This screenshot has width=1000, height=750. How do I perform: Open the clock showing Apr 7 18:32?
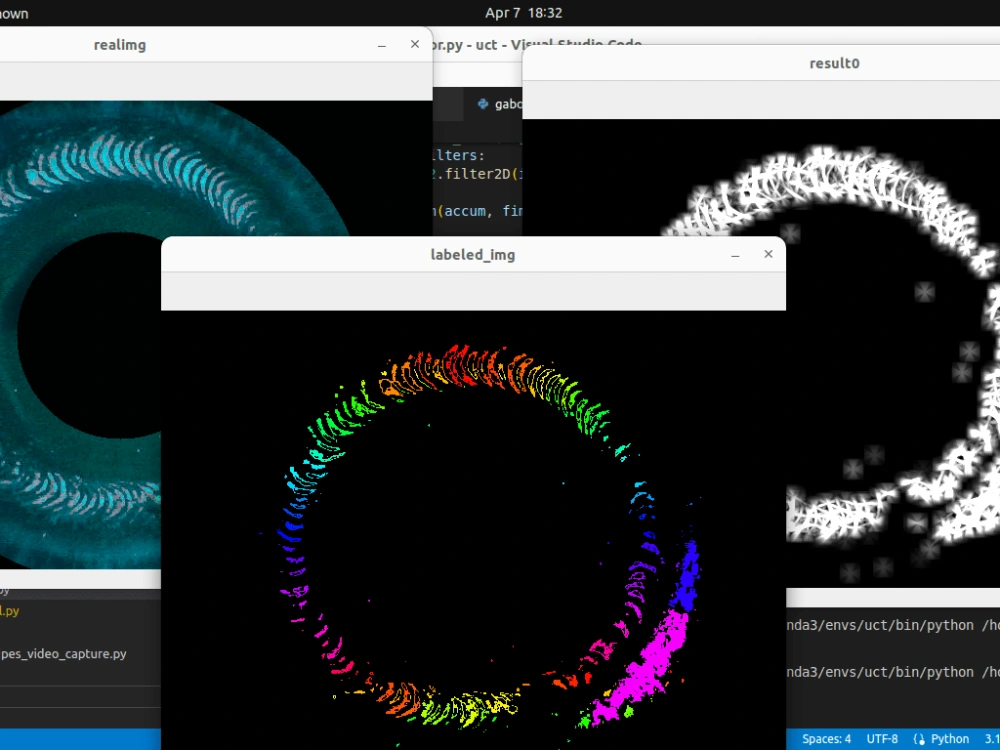coord(523,13)
